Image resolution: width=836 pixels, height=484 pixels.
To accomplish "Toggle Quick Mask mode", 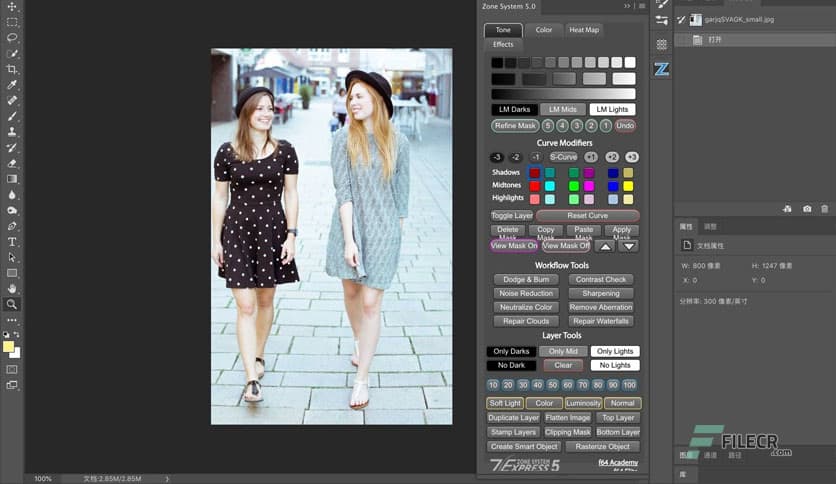I will pos(12,369).
